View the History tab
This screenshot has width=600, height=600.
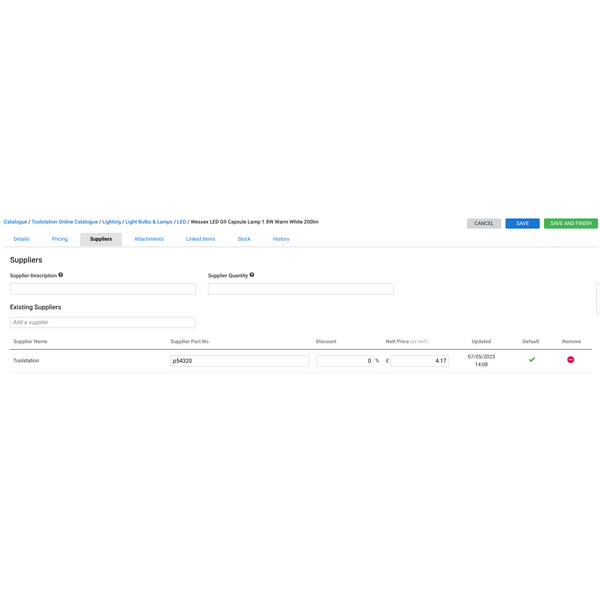[281, 239]
